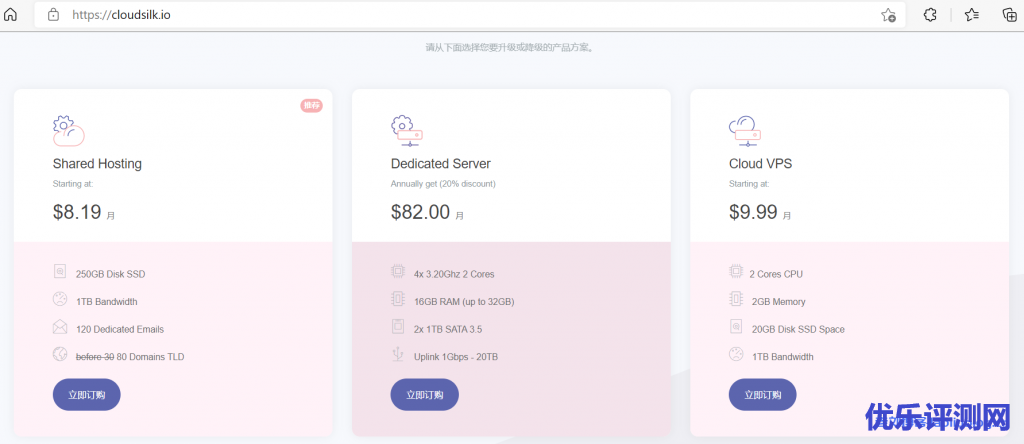Click the Cloud VPS plan icon
Viewport: 1024px width, 444px height.
[x=745, y=130]
